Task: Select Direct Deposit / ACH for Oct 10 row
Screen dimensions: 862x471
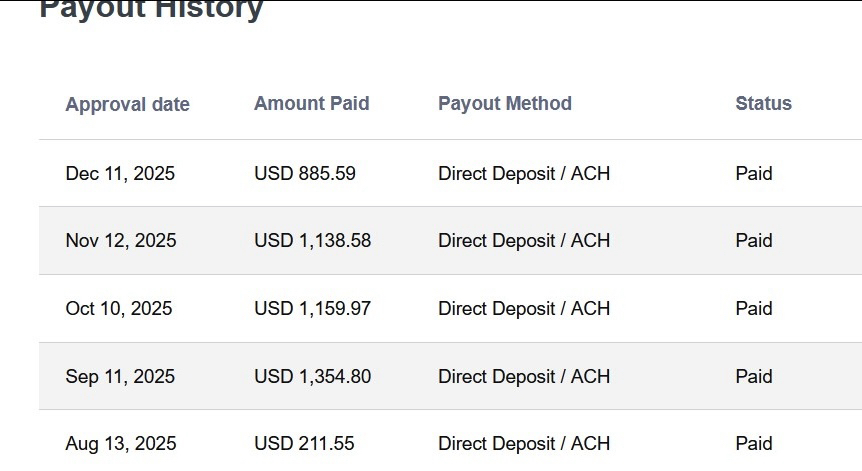Action: 523,308
